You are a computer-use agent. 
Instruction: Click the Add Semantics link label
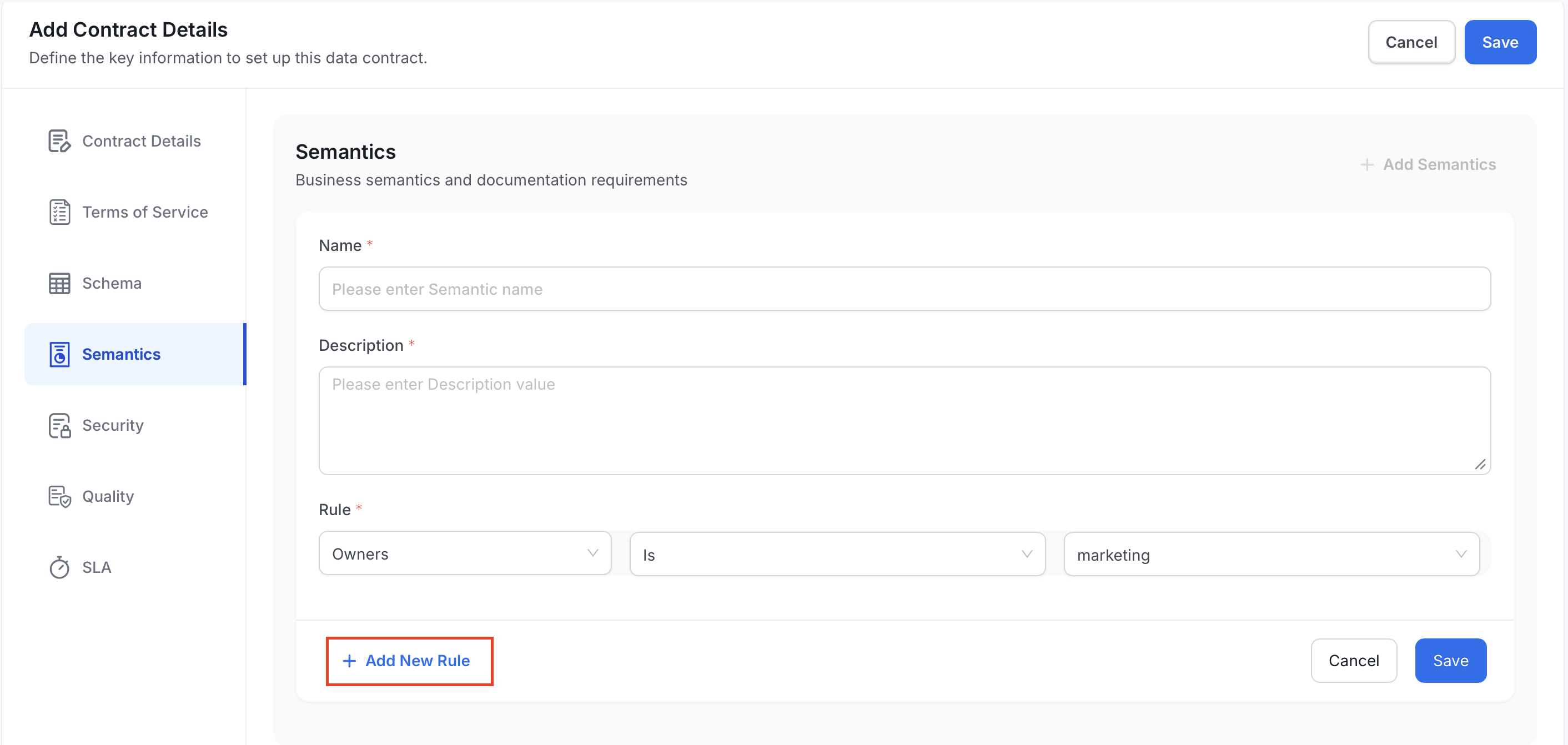(x=1439, y=164)
